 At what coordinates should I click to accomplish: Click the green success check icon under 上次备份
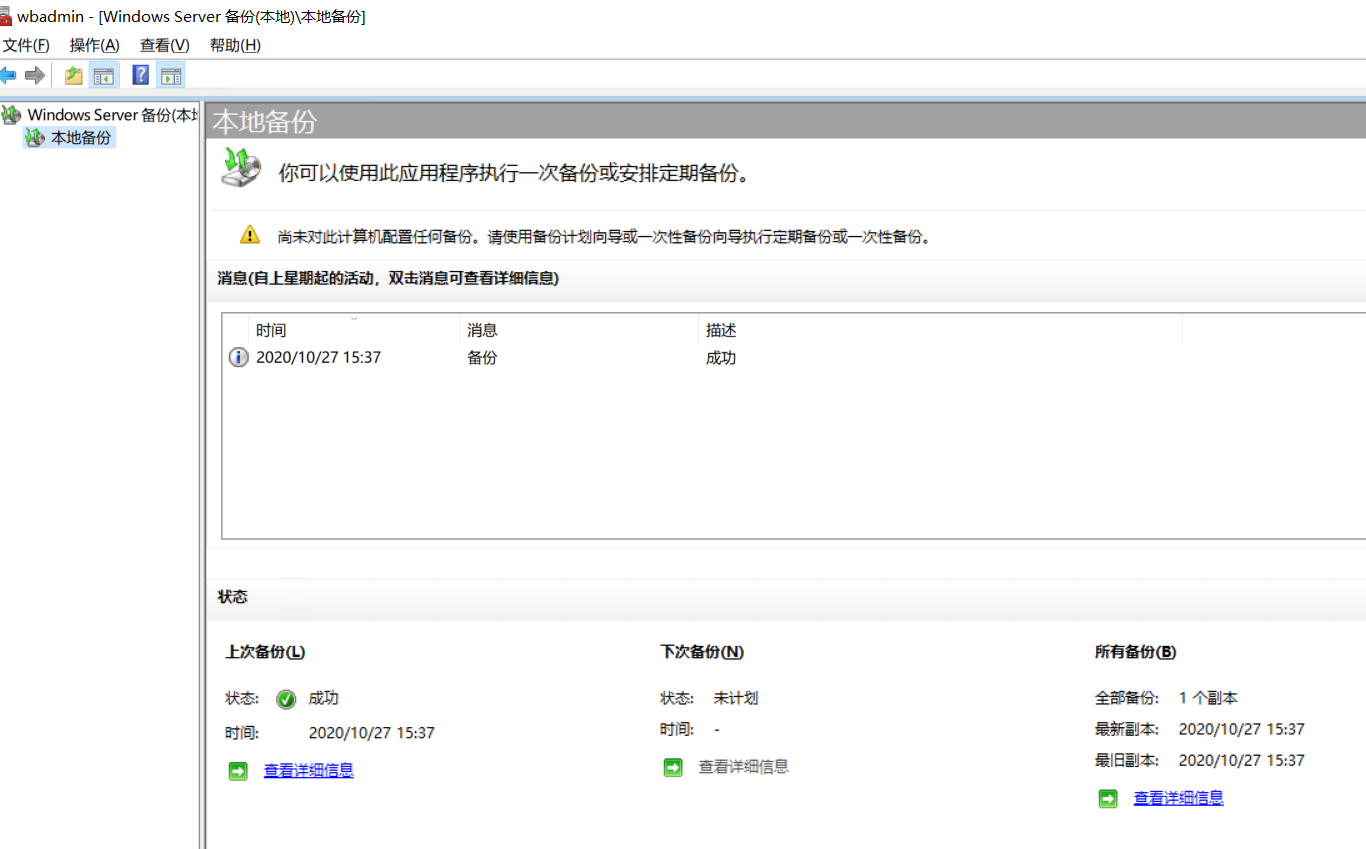[x=286, y=699]
